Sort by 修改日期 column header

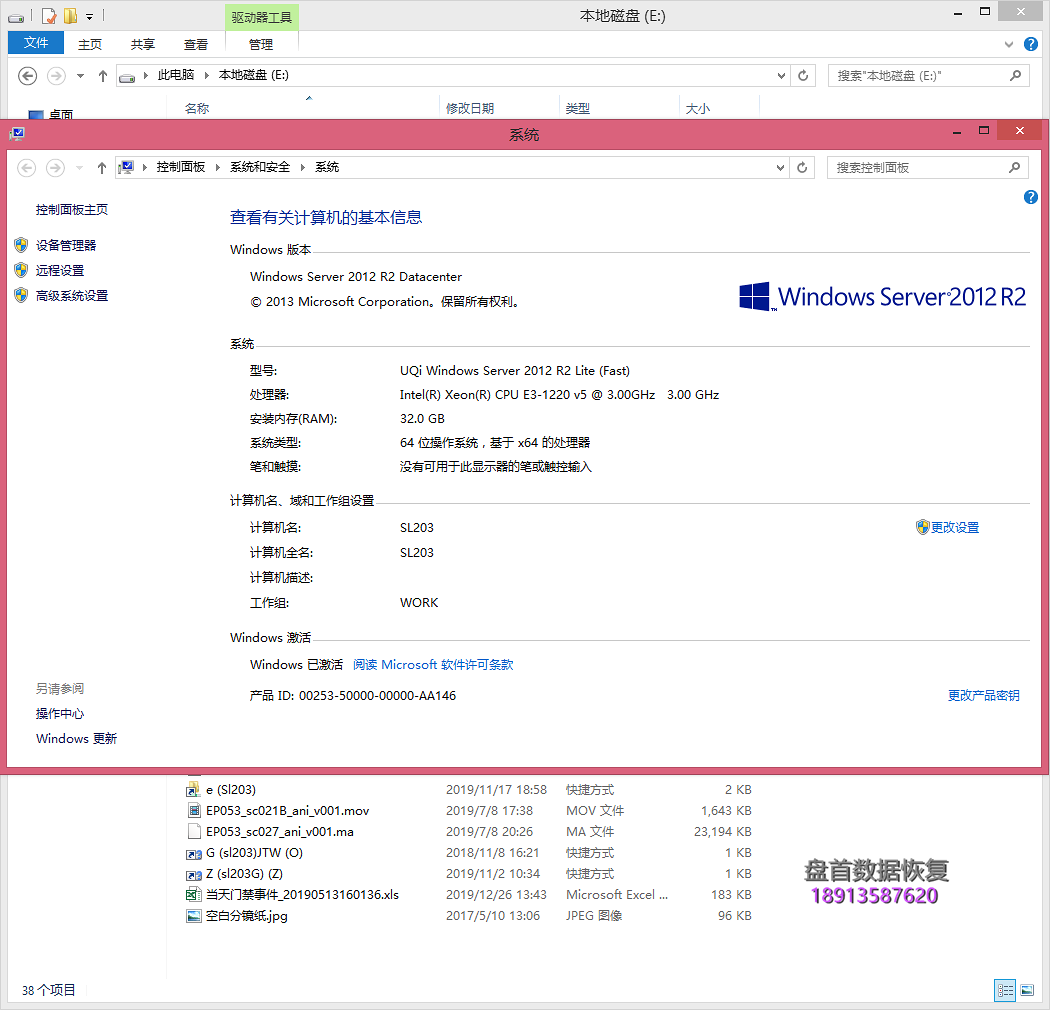click(x=500, y=108)
